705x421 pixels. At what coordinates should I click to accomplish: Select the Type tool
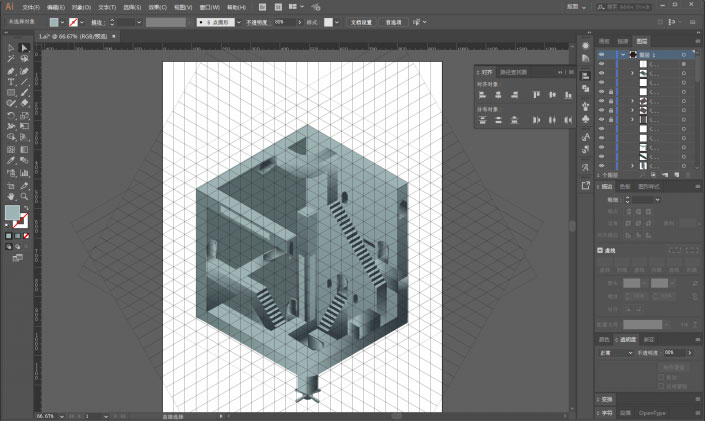(x=11, y=82)
